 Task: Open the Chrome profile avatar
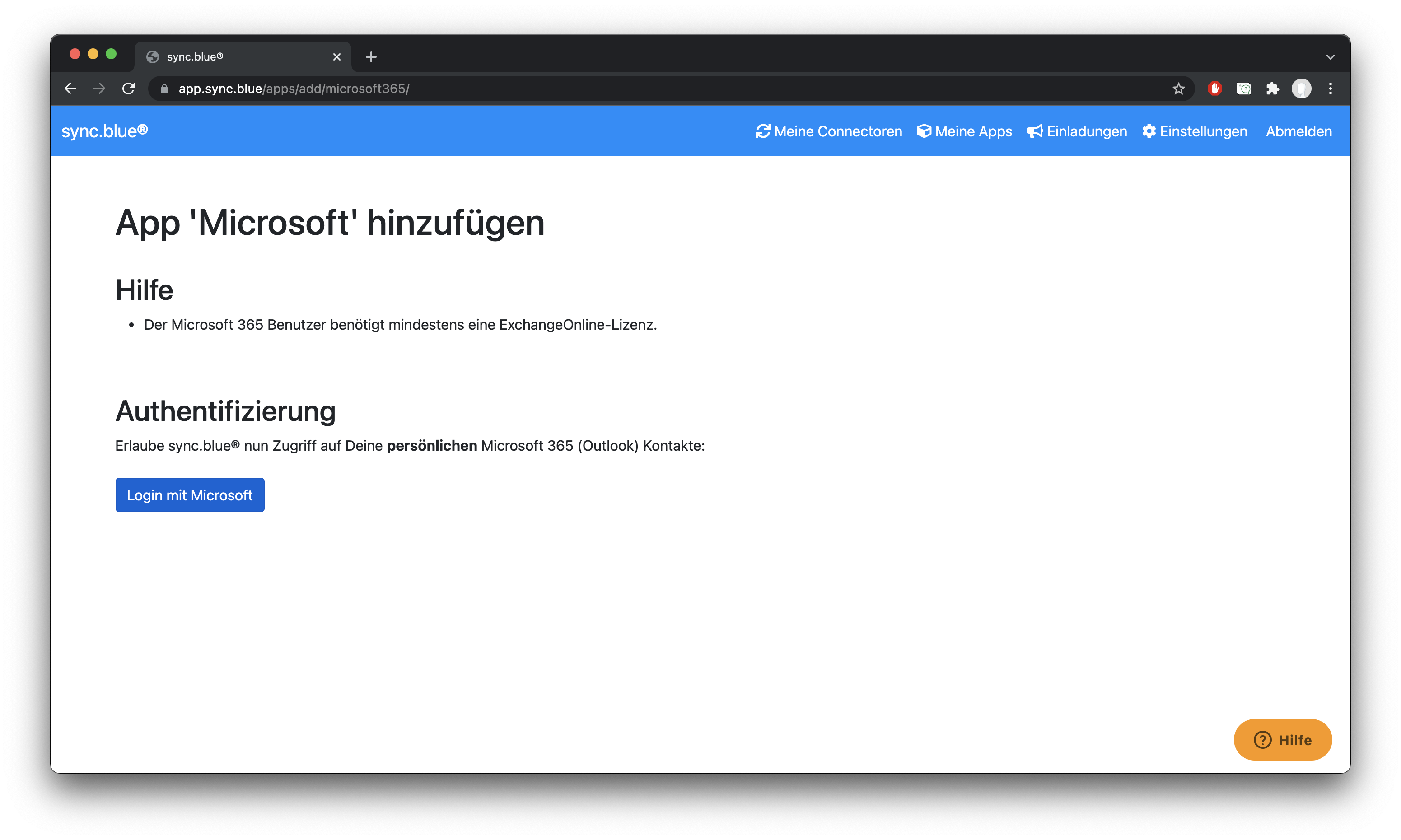pyautogui.click(x=1301, y=89)
